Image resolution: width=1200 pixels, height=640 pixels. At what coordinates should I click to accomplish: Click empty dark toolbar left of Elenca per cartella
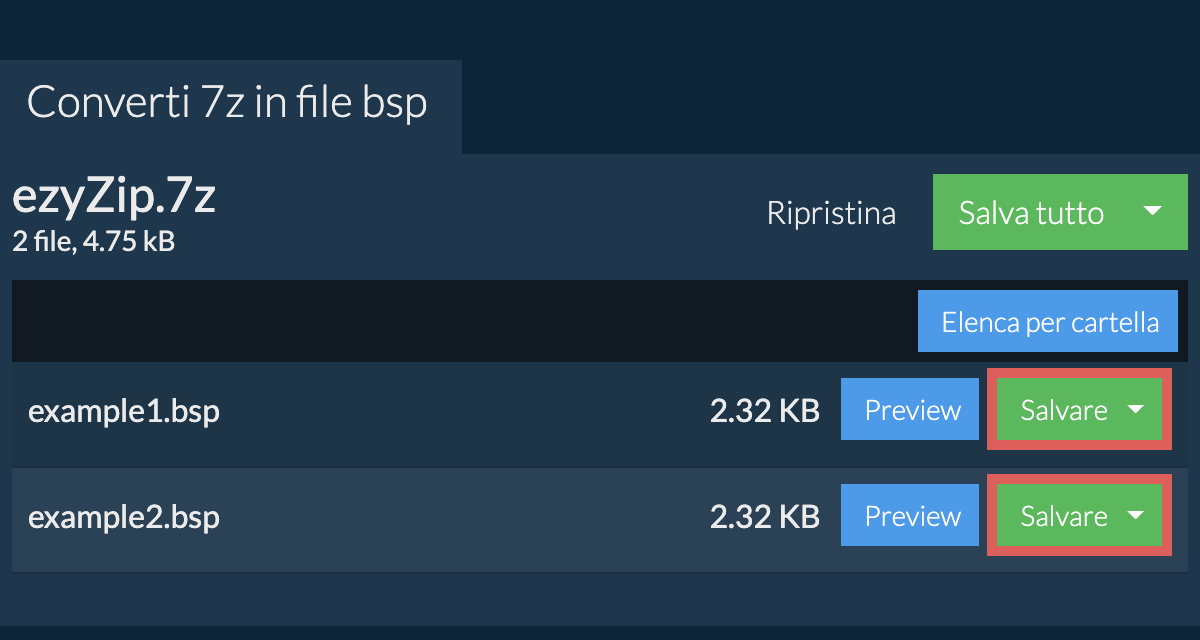click(x=450, y=322)
